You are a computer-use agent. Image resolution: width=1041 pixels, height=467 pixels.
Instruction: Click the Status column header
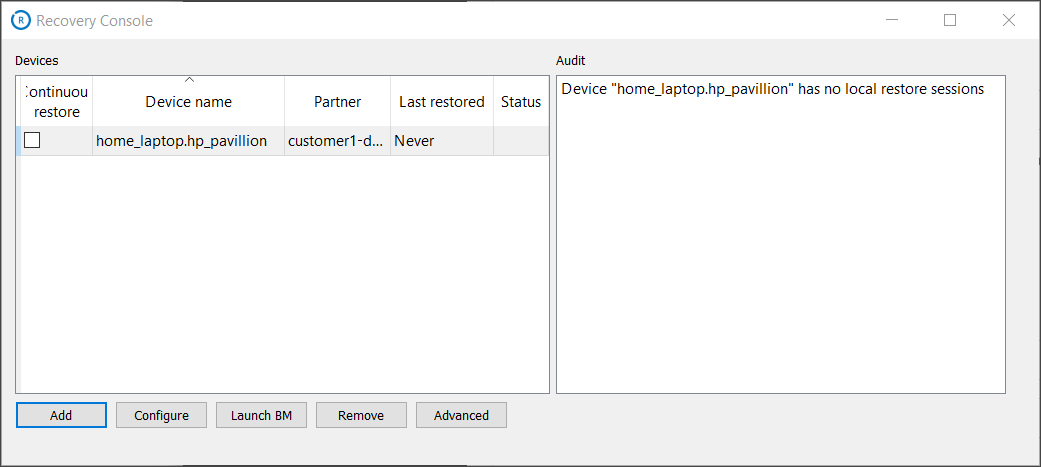click(520, 102)
